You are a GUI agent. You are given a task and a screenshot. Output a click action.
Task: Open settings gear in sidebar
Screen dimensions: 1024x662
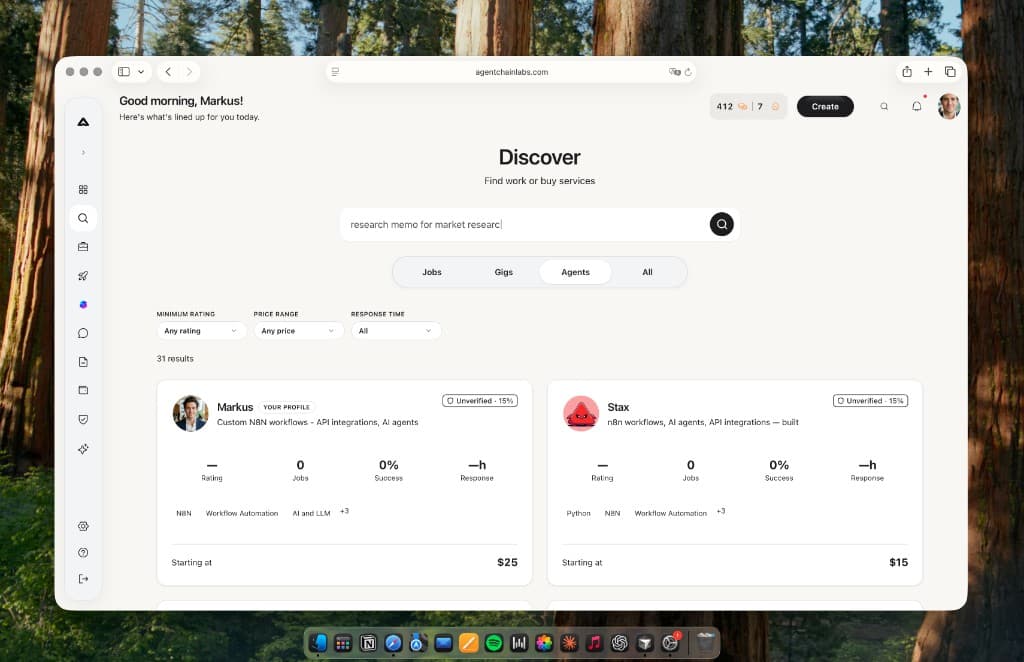pos(83,526)
